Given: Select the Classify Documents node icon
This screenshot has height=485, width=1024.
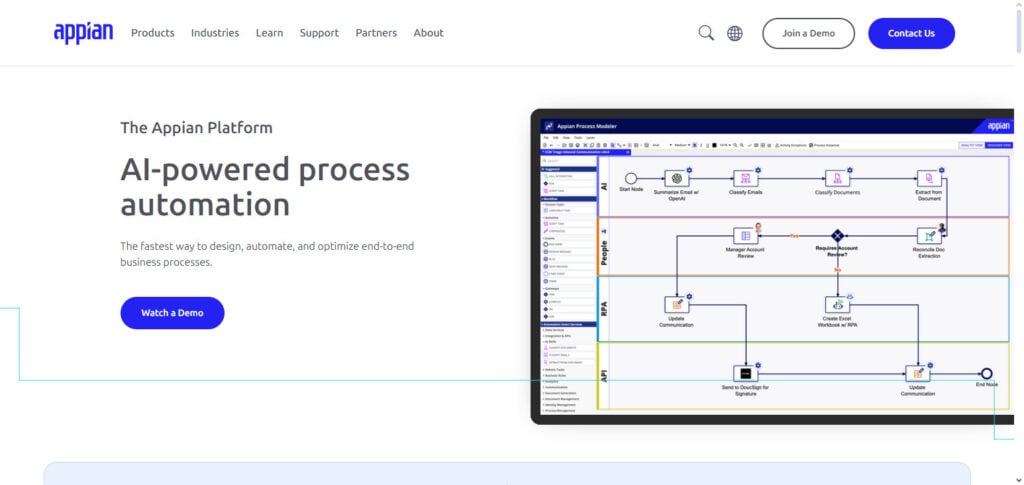Looking at the screenshot, I should pos(837,178).
